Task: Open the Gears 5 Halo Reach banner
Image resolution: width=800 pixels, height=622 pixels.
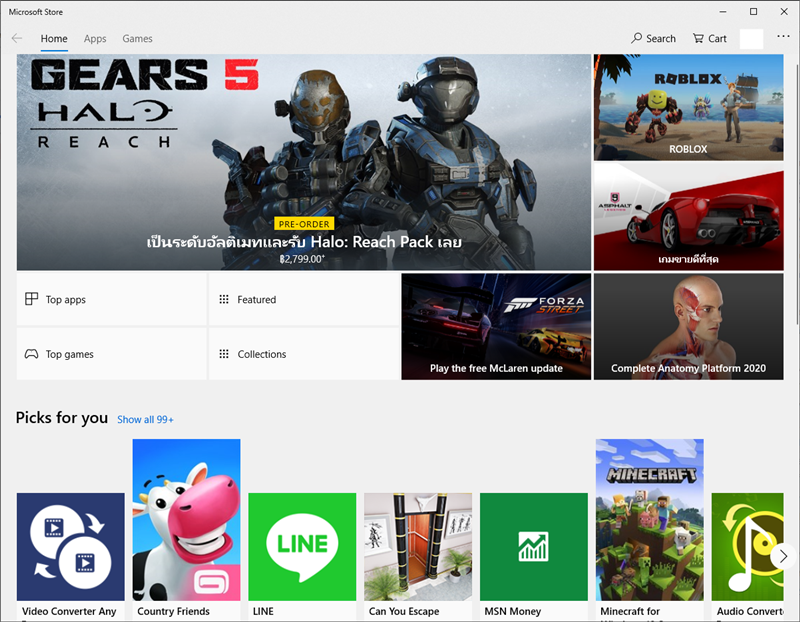Action: click(304, 162)
